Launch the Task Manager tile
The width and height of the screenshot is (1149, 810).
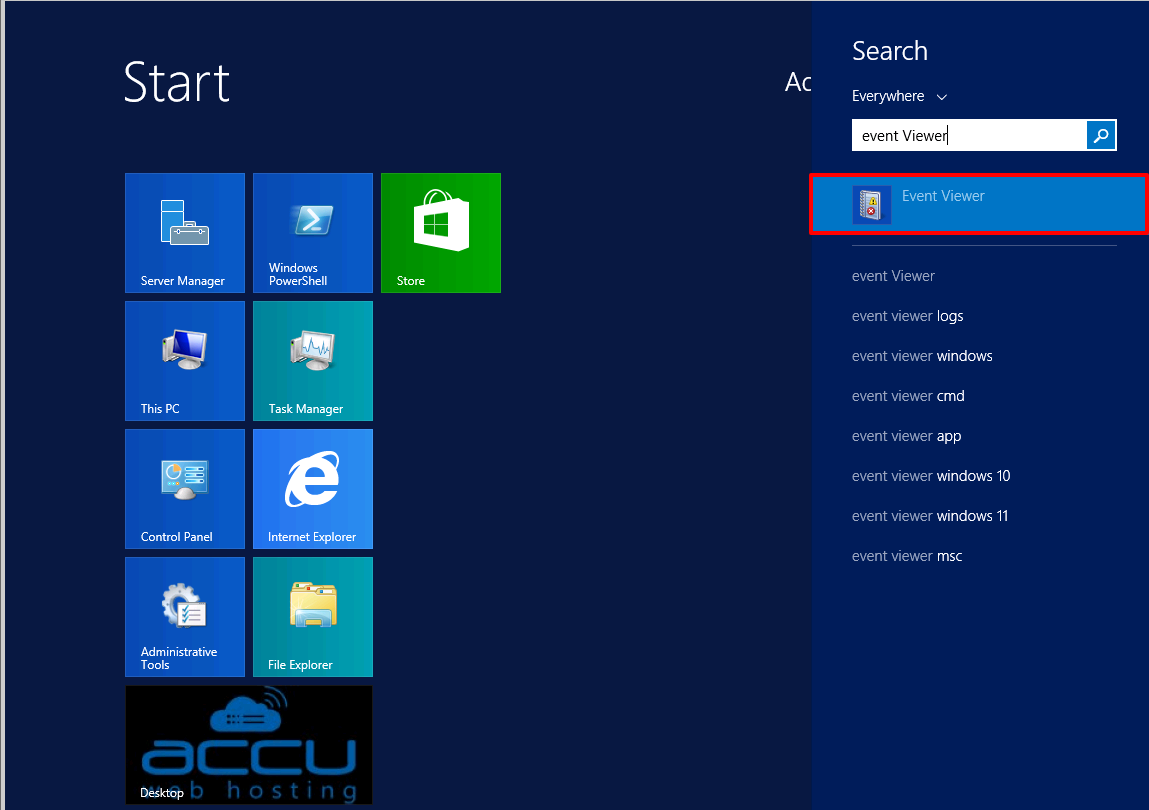coord(313,361)
